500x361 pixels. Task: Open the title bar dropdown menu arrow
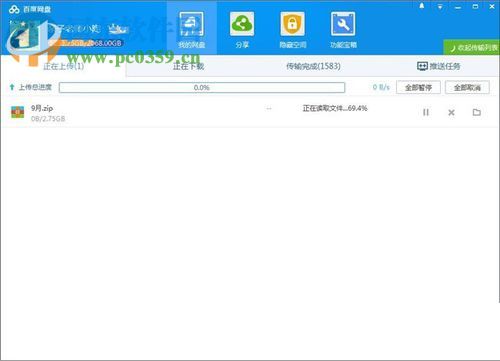[x=440, y=7]
